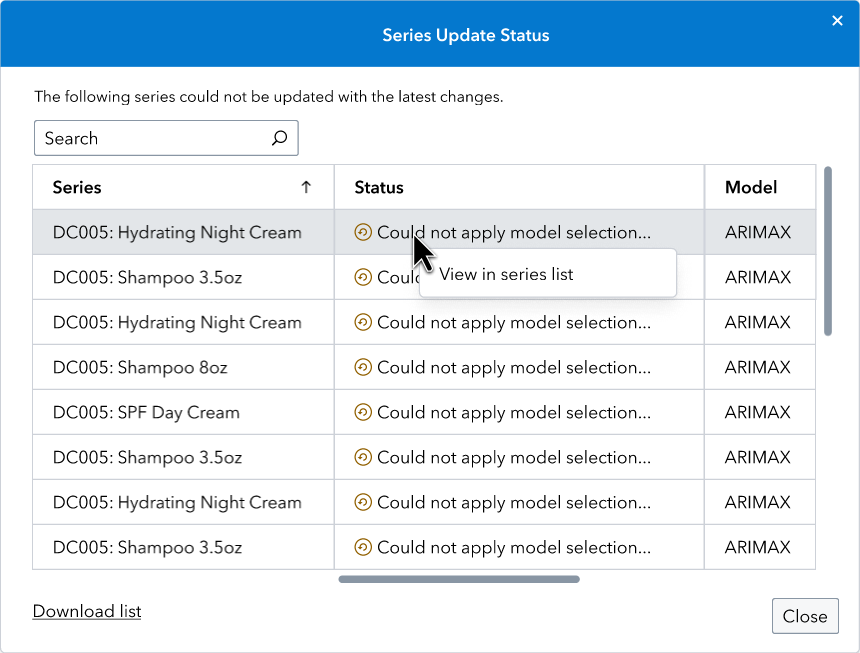Click the status icon in the last Shampoo 3.5oz row
Image resolution: width=860 pixels, height=653 pixels.
(x=362, y=547)
